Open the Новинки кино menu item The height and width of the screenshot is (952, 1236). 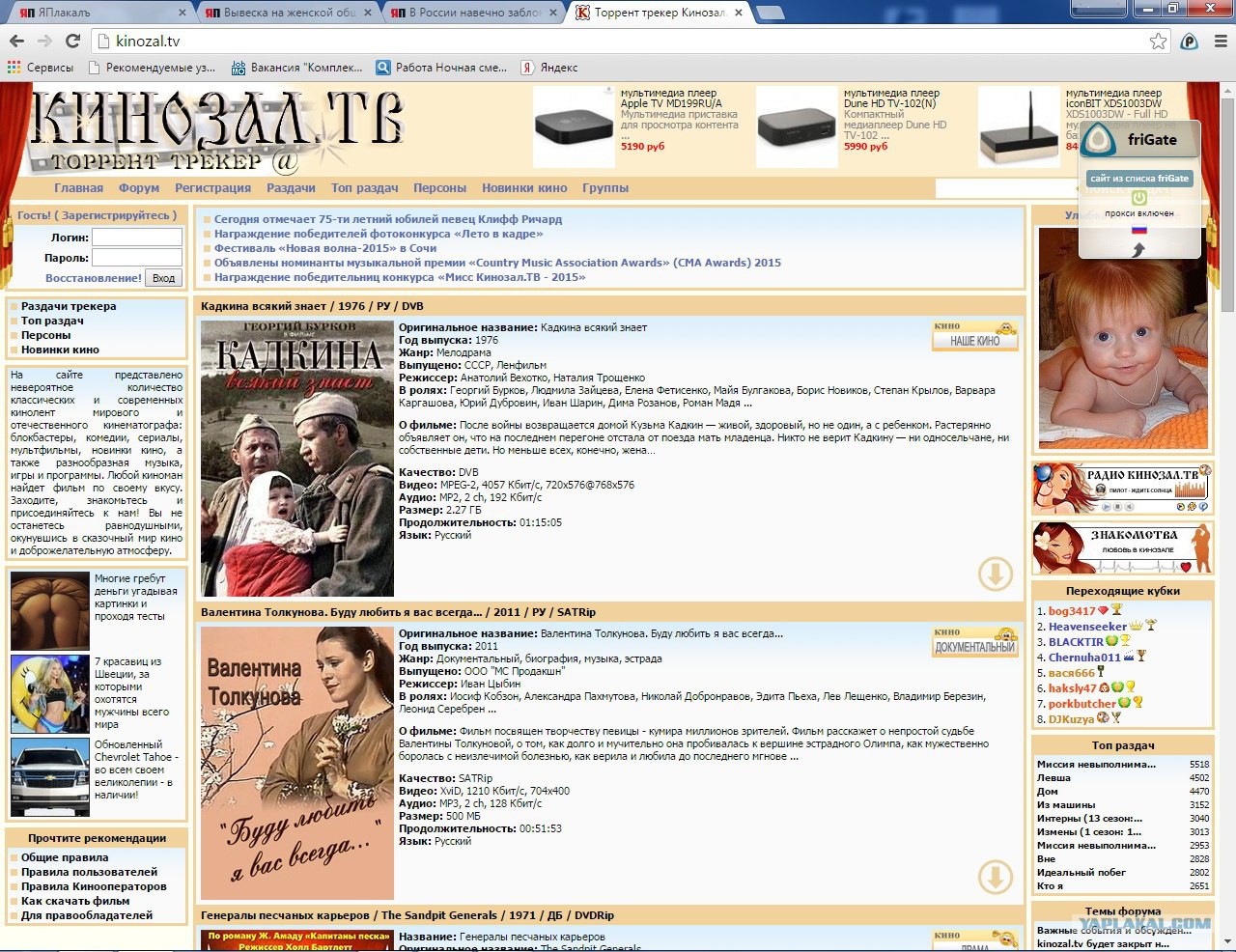point(524,188)
